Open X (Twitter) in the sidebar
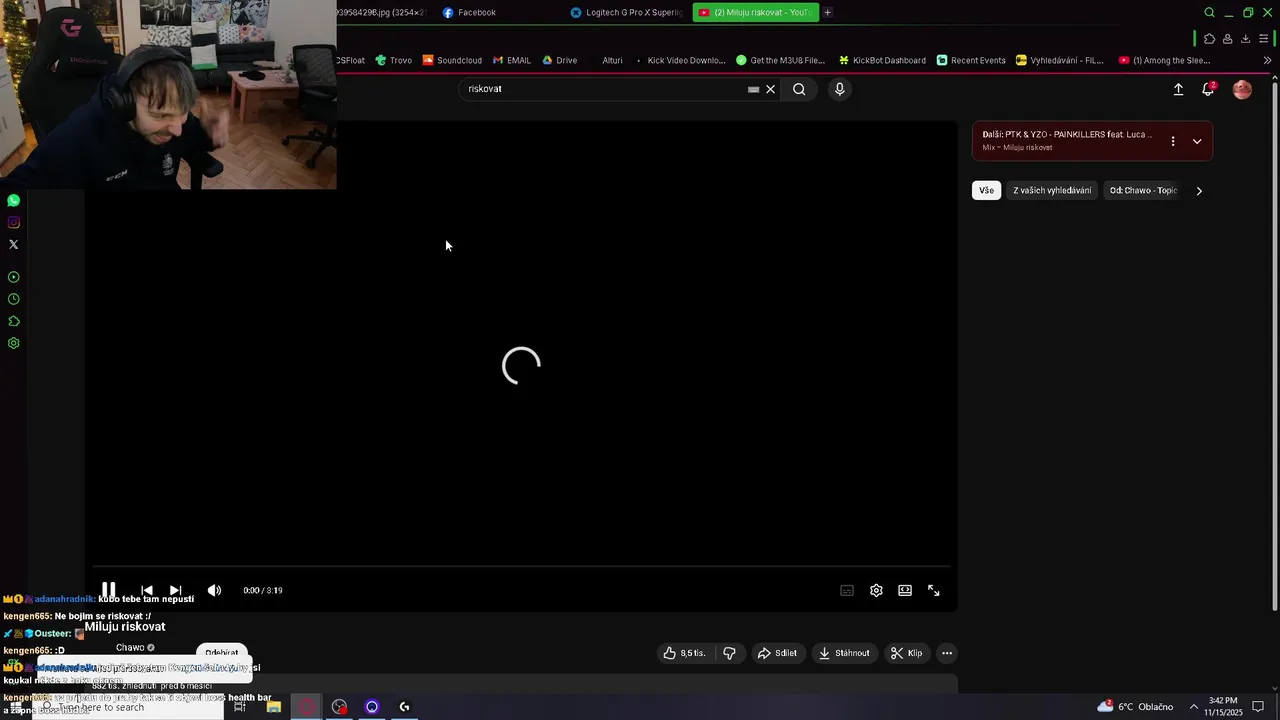Viewport: 1280px width, 720px height. point(13,244)
